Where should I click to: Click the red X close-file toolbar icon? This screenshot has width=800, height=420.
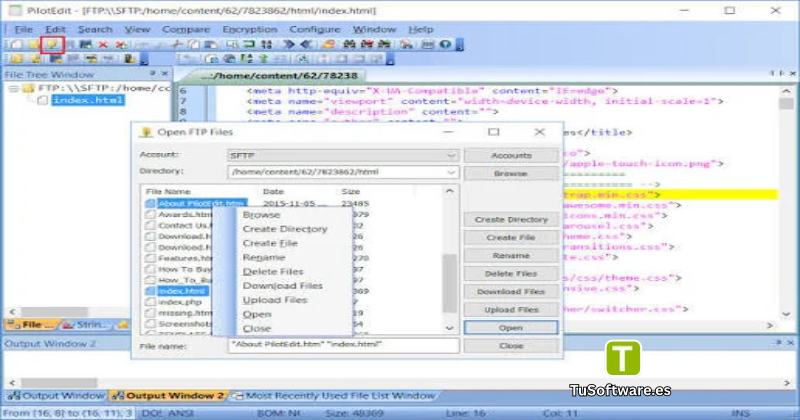(x=103, y=45)
